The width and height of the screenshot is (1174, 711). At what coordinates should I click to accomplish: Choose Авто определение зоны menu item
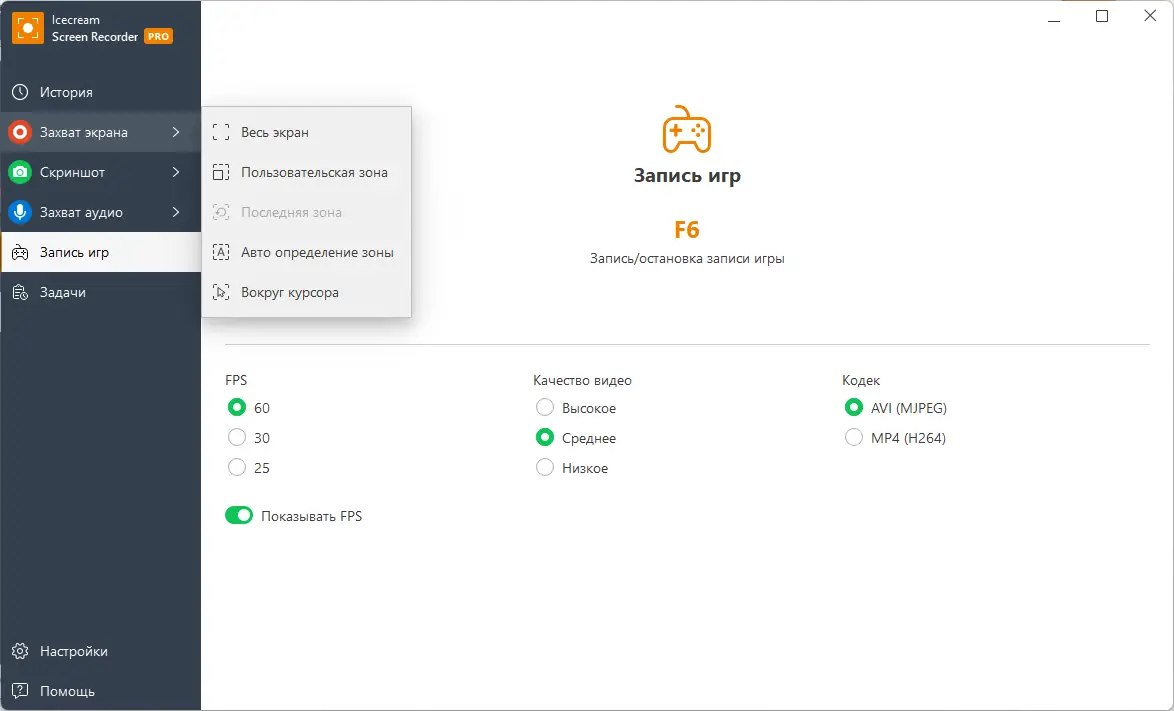(317, 252)
